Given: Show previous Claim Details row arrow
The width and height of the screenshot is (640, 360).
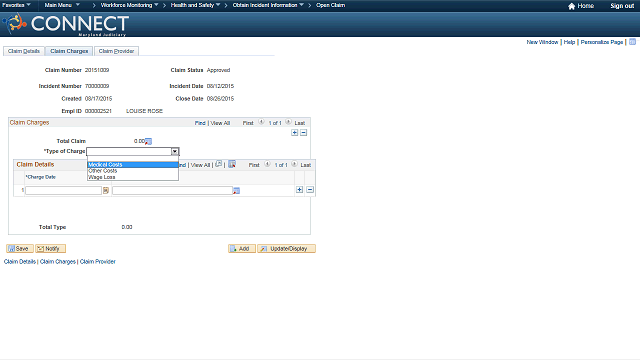Looking at the screenshot, I should coord(267,164).
